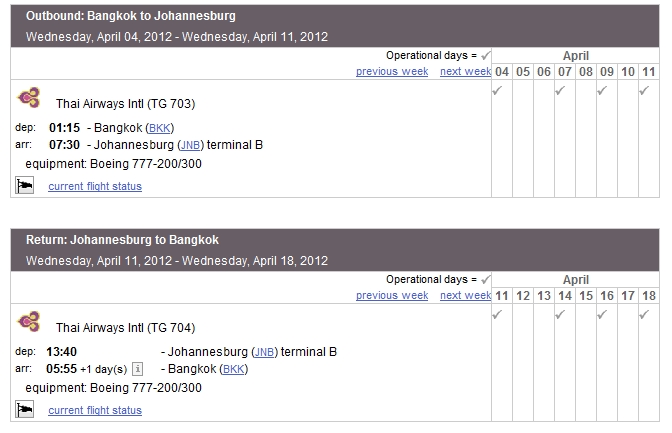
Task: Open the outbound previous week link
Action: (x=392, y=72)
